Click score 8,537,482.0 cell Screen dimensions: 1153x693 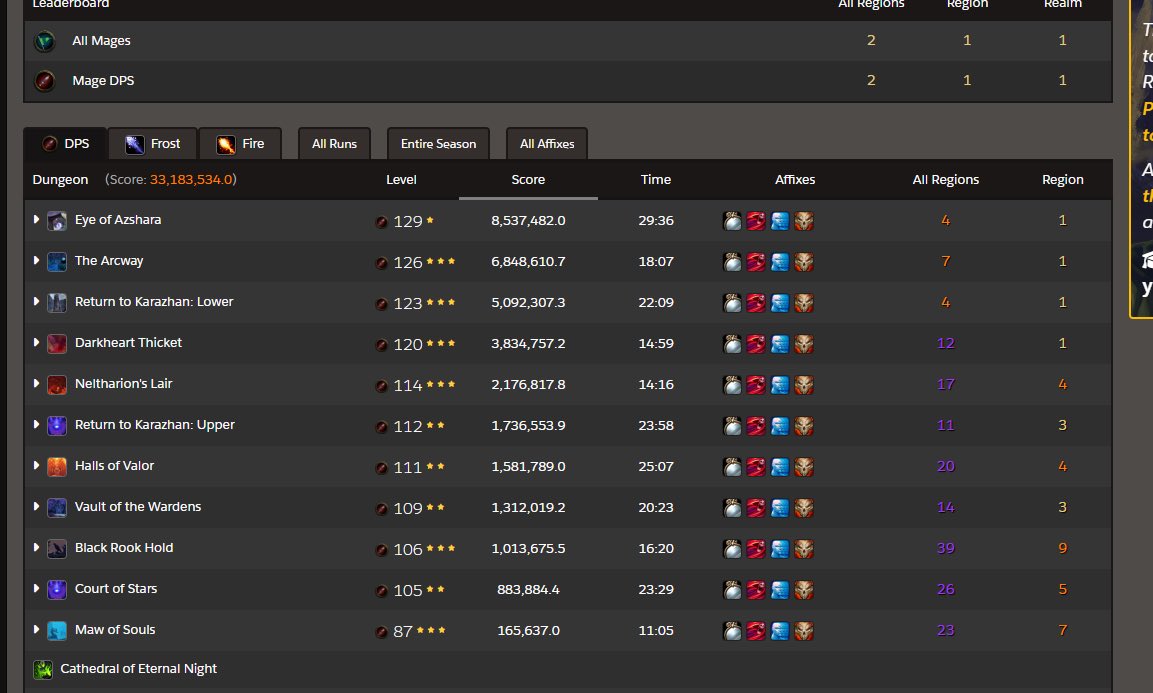528,221
